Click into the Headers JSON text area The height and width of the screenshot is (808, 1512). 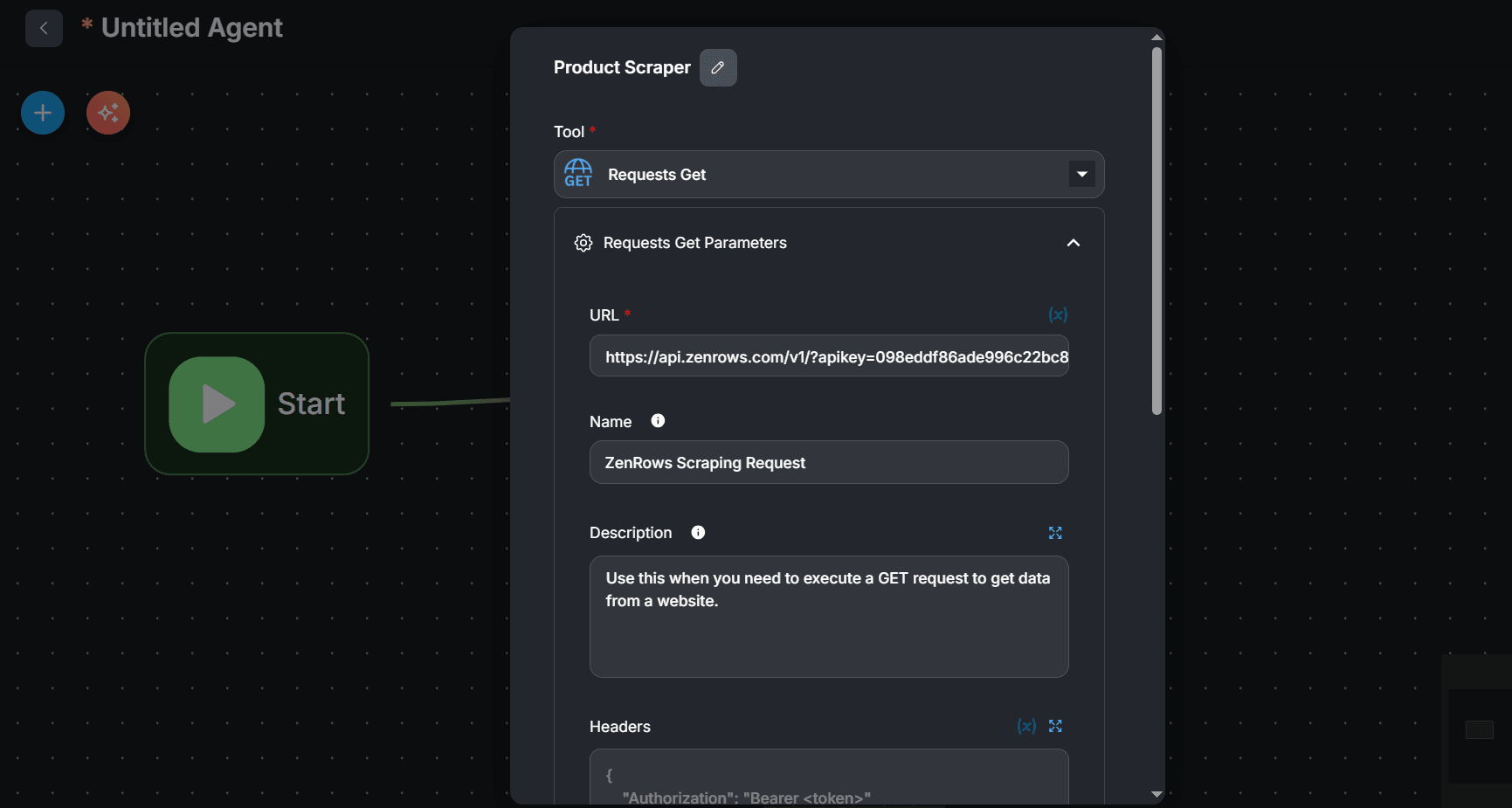[x=829, y=777]
